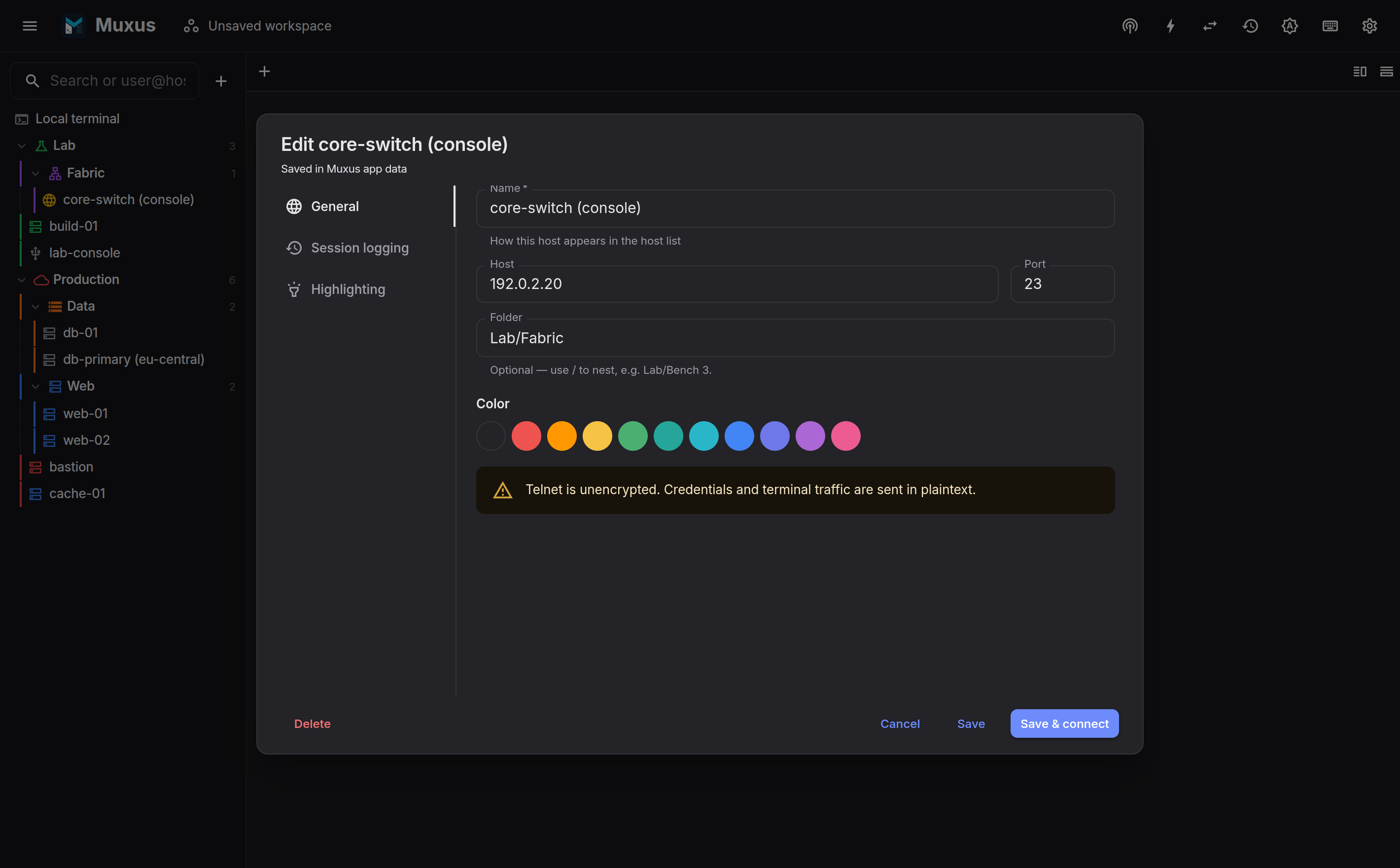Choose the orange color swatch

click(x=561, y=436)
